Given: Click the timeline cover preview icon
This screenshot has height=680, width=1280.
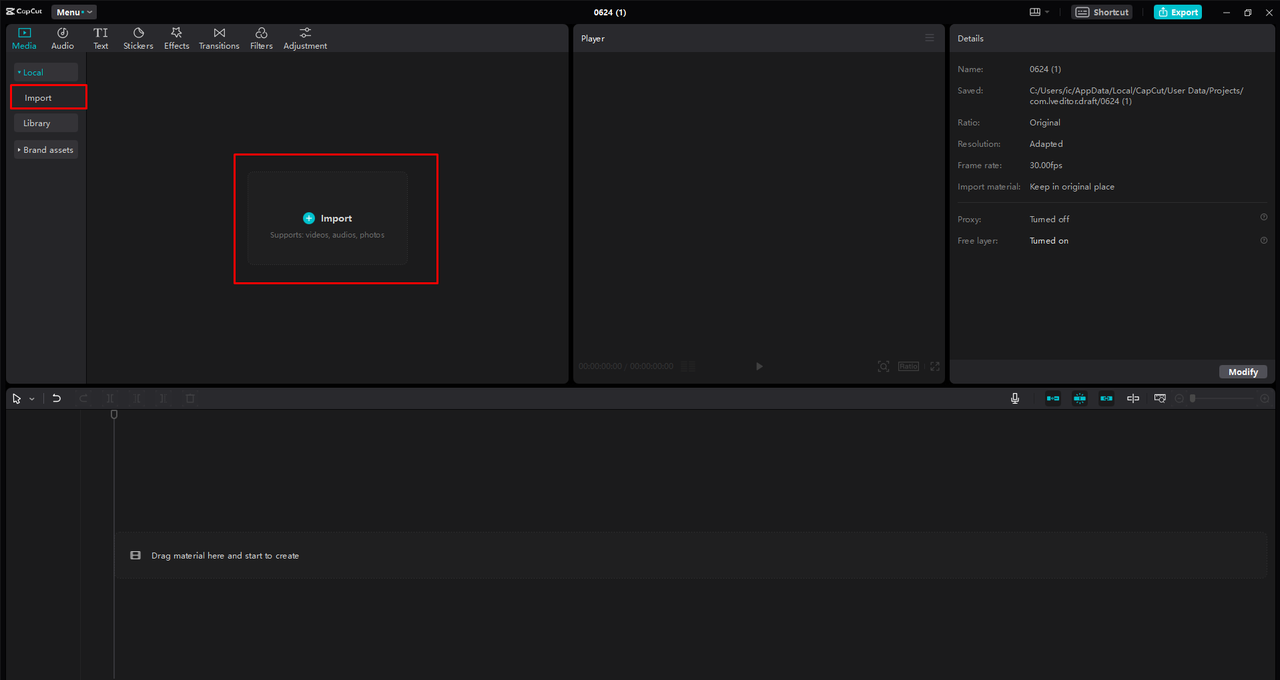Looking at the screenshot, I should (1160, 398).
